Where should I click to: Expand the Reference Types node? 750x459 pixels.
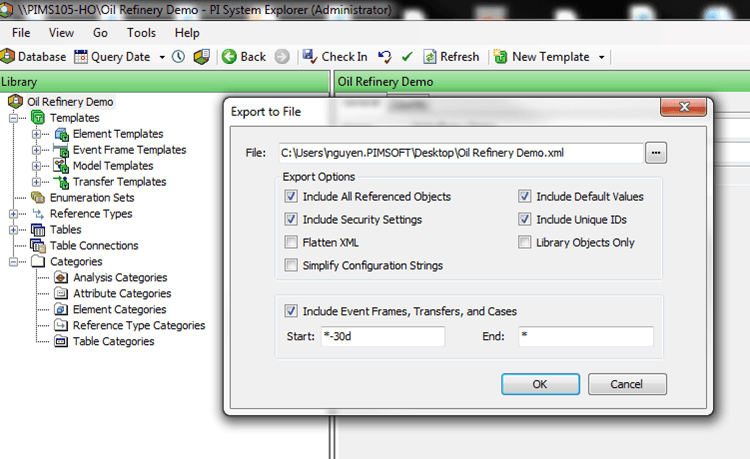click(13, 214)
